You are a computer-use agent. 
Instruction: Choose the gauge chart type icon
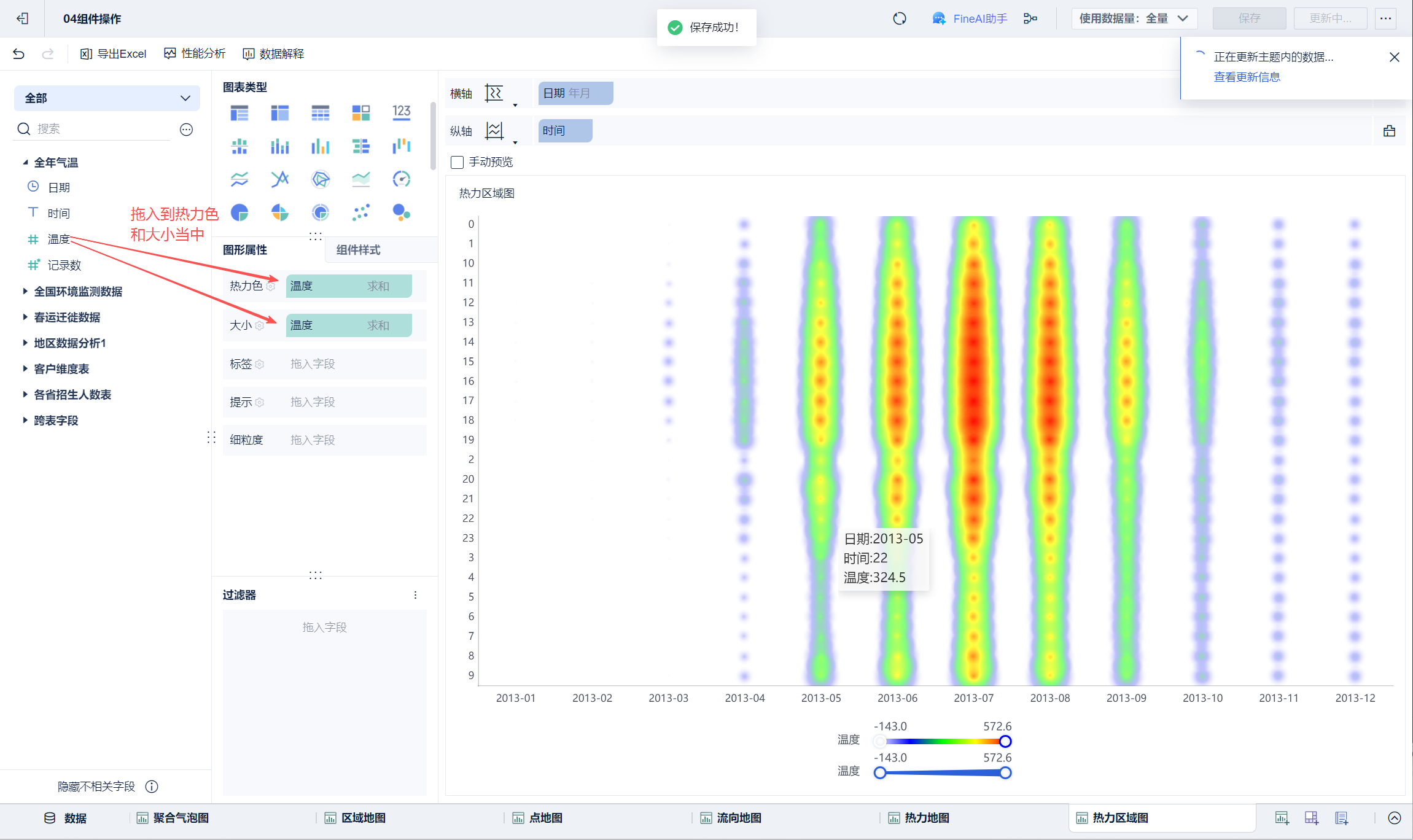(401, 179)
